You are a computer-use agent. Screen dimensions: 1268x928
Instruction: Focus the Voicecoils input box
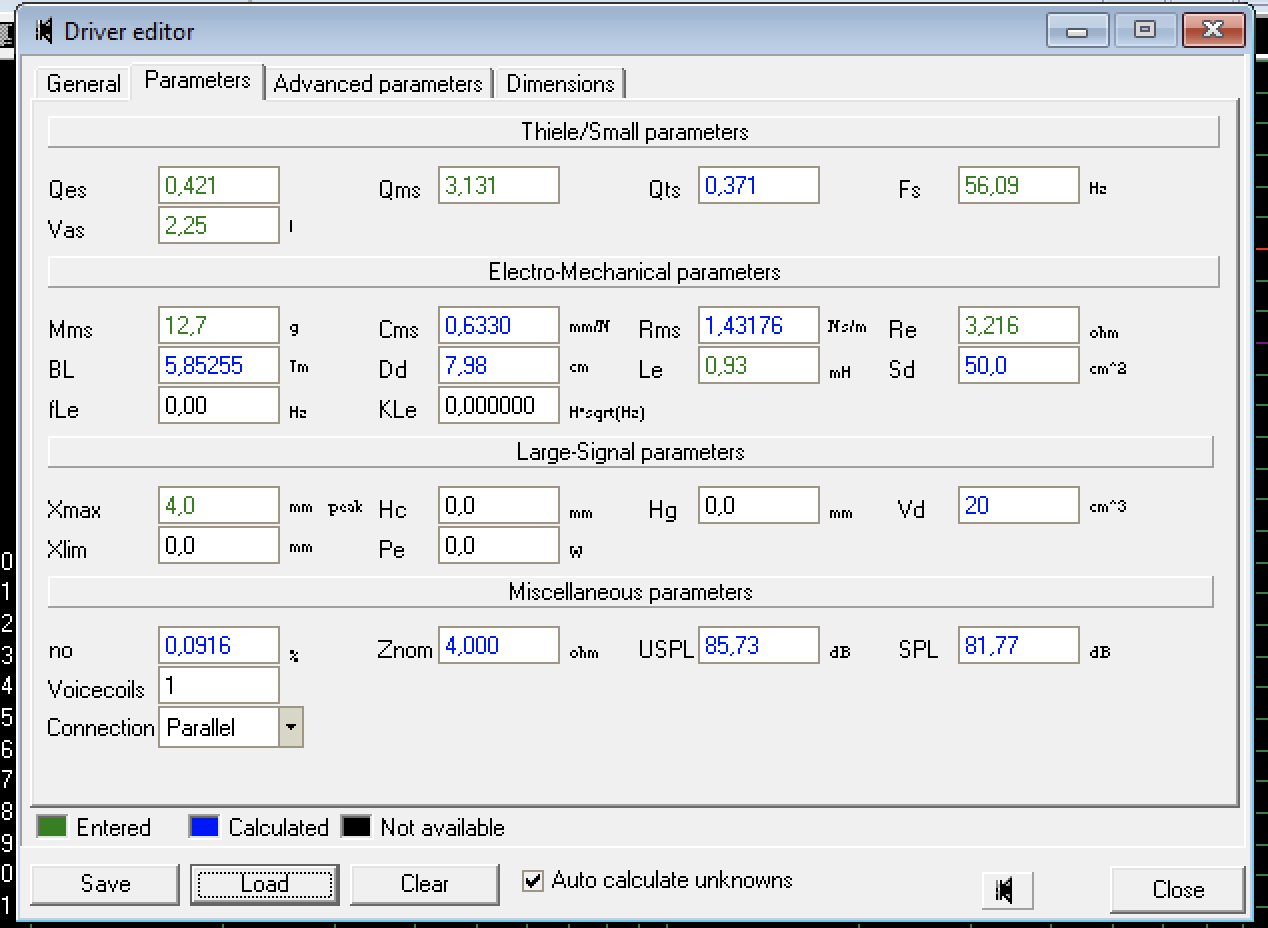218,686
